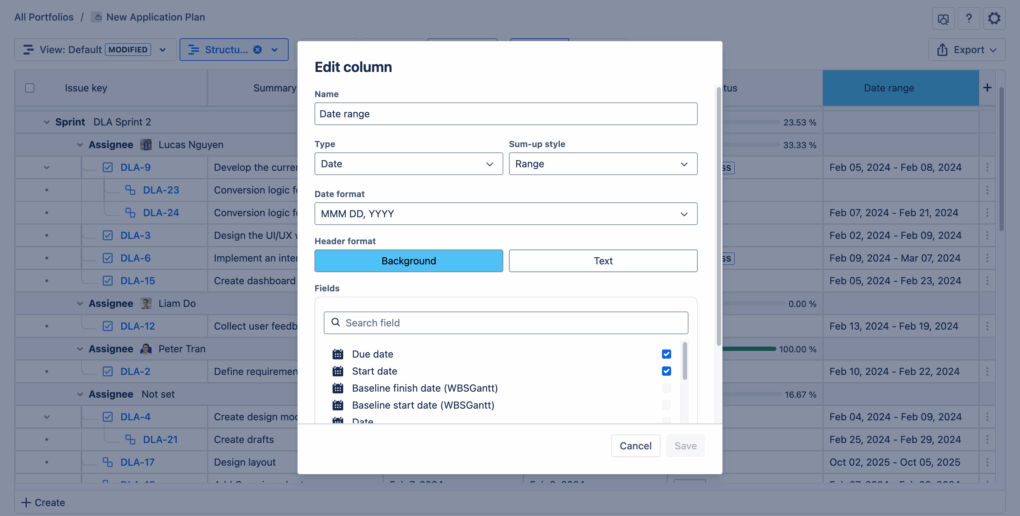Click the Issue key column header
The height and width of the screenshot is (516, 1020).
click(86, 88)
